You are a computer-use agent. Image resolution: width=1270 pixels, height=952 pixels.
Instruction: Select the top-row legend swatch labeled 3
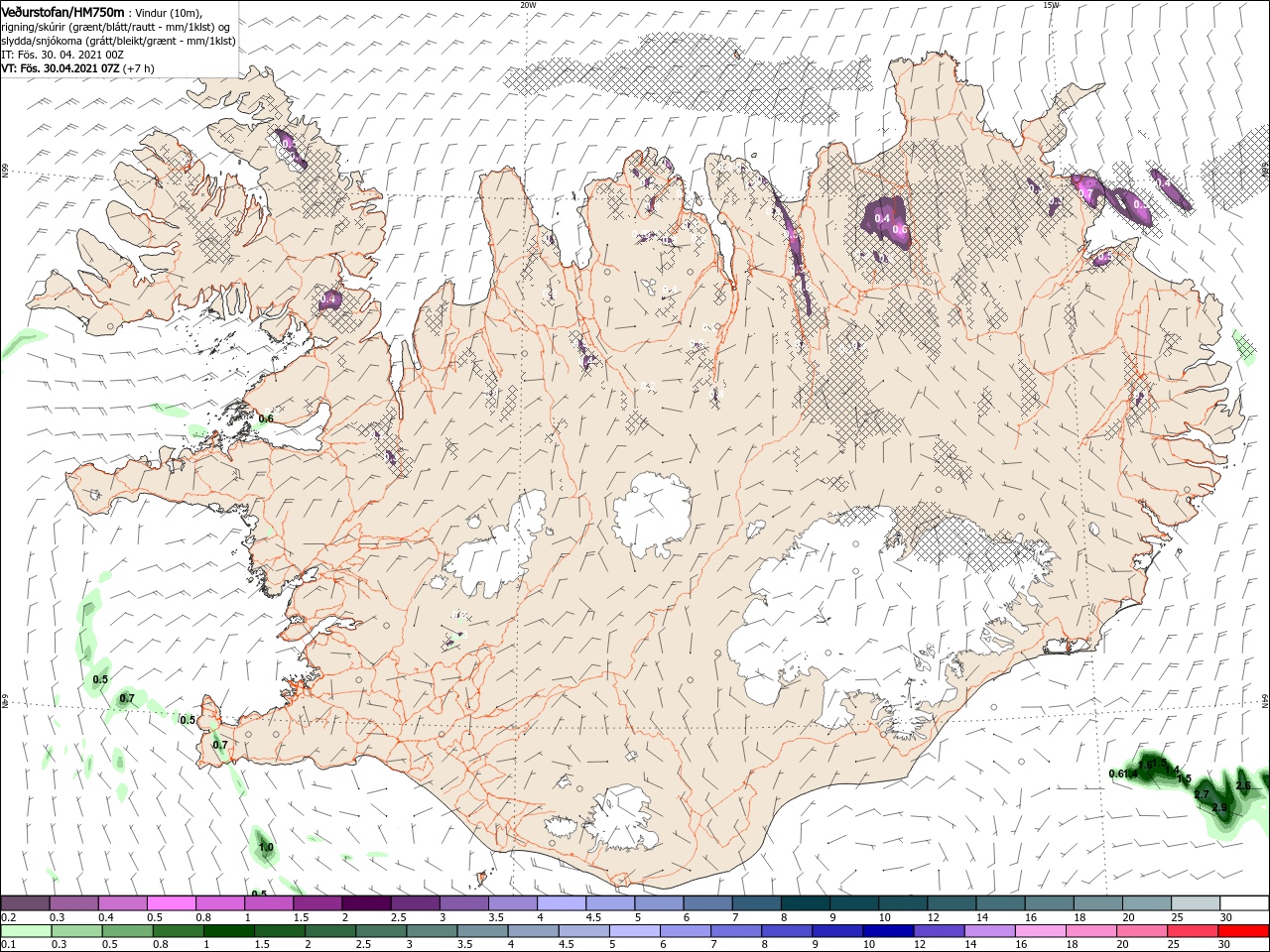[463, 903]
